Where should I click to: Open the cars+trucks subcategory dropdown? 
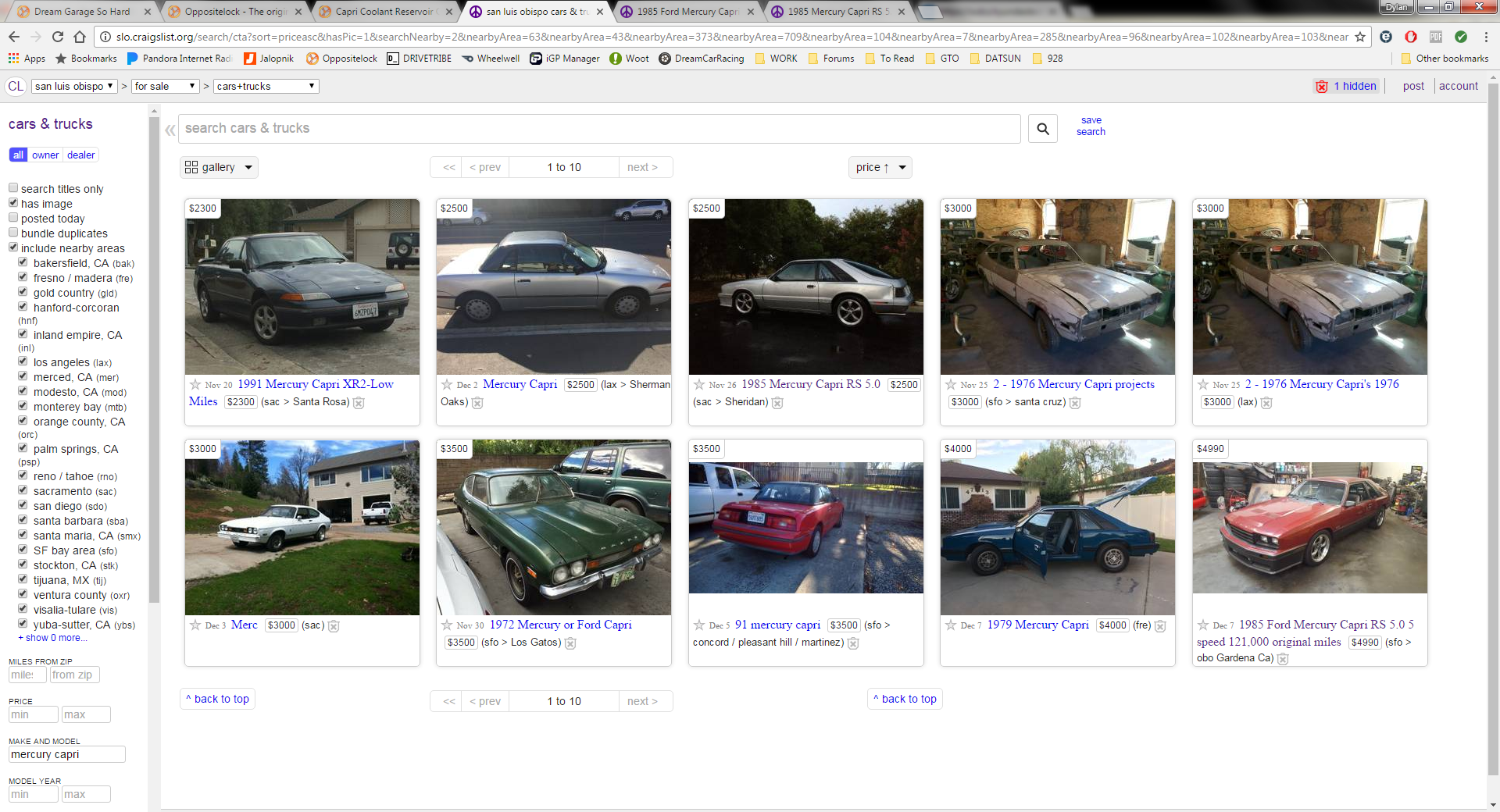coord(266,86)
